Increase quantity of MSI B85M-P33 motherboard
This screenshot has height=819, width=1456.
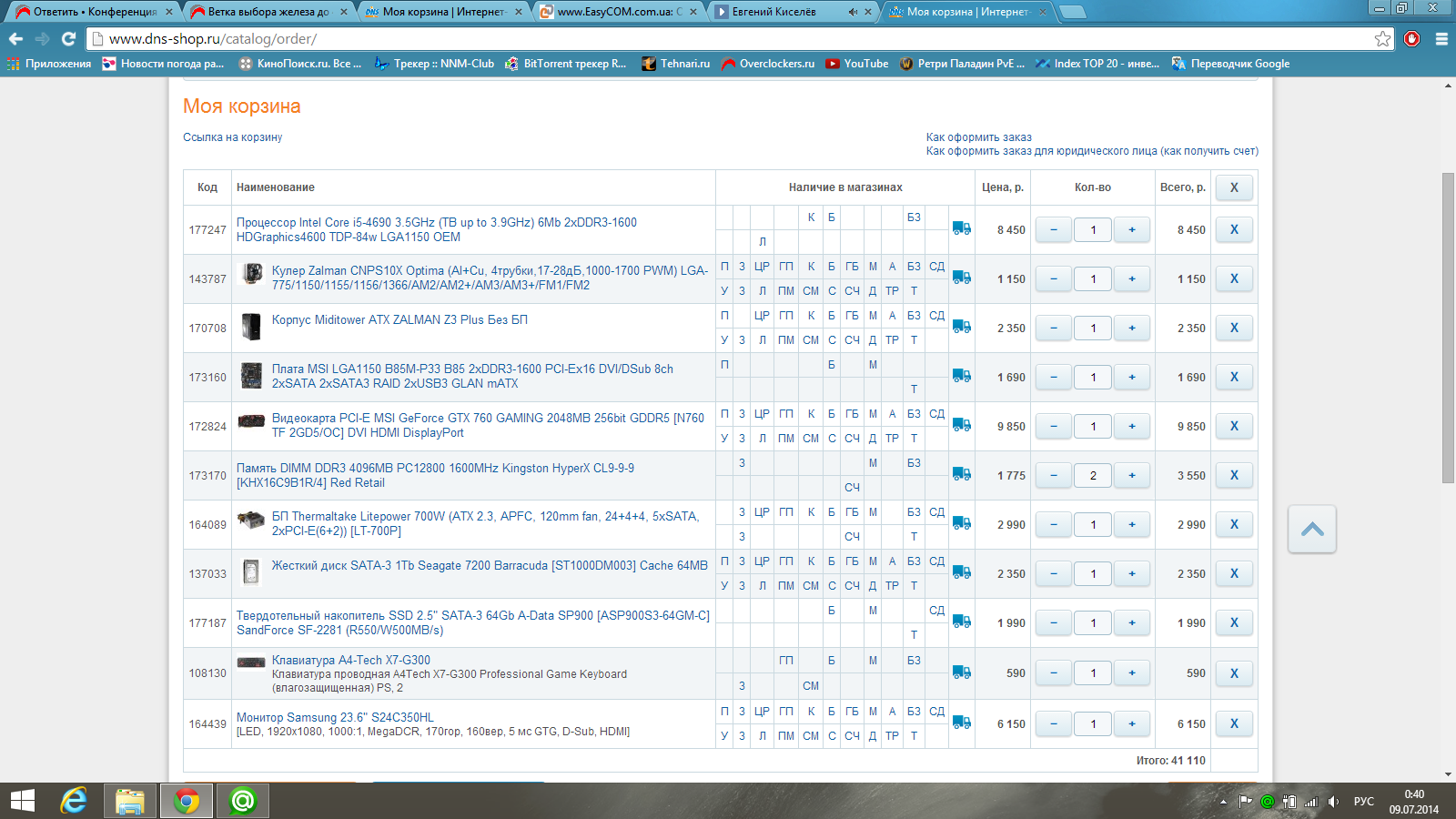coord(1132,377)
